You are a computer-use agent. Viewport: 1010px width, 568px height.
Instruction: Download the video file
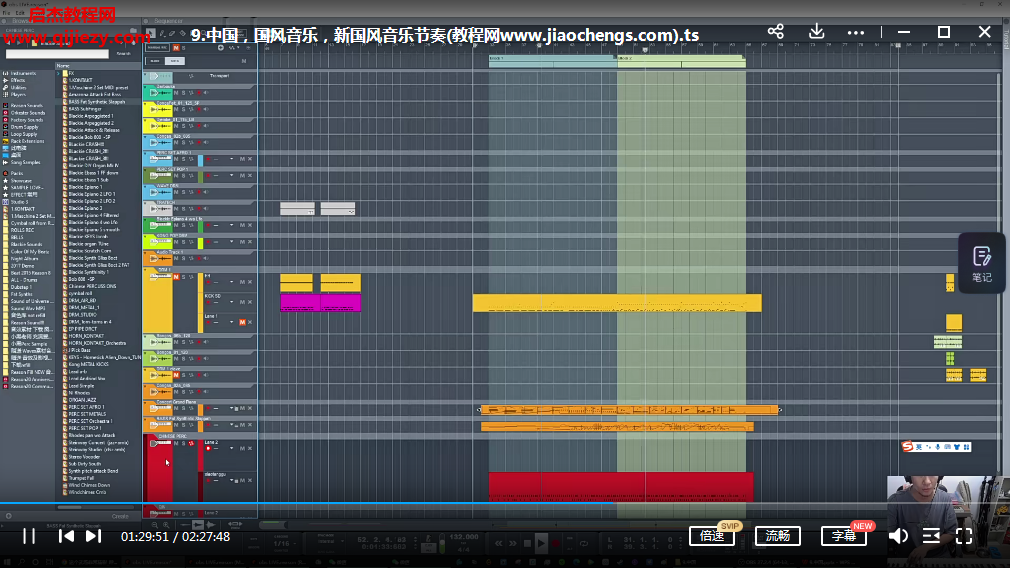pyautogui.click(x=816, y=32)
